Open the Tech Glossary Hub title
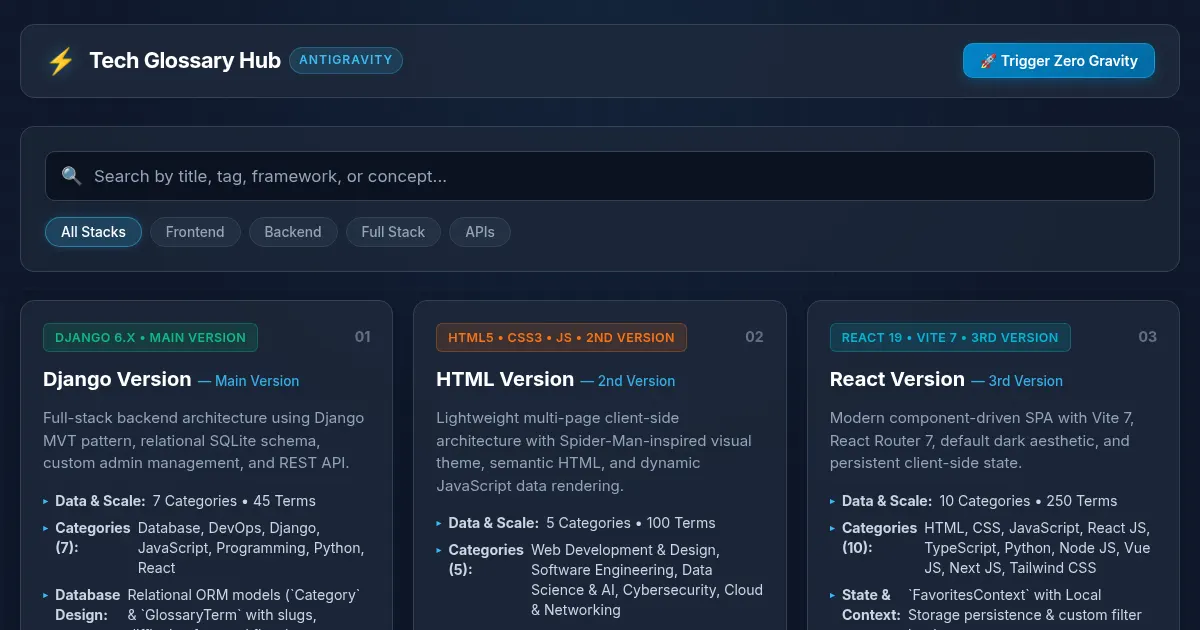 (x=185, y=61)
